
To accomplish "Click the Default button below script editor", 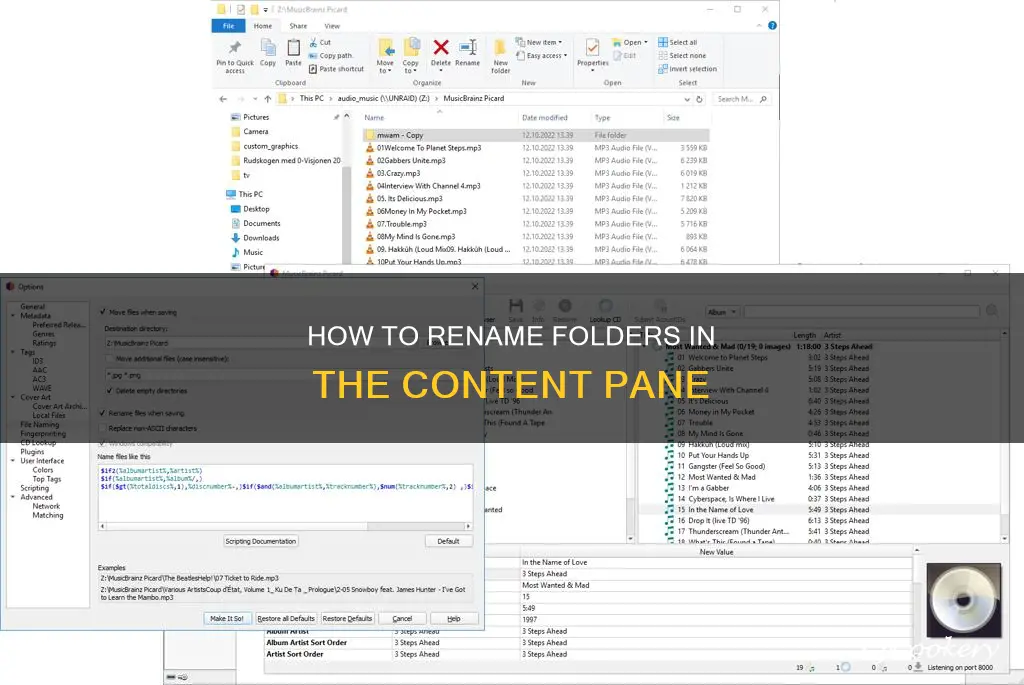I will [449, 541].
